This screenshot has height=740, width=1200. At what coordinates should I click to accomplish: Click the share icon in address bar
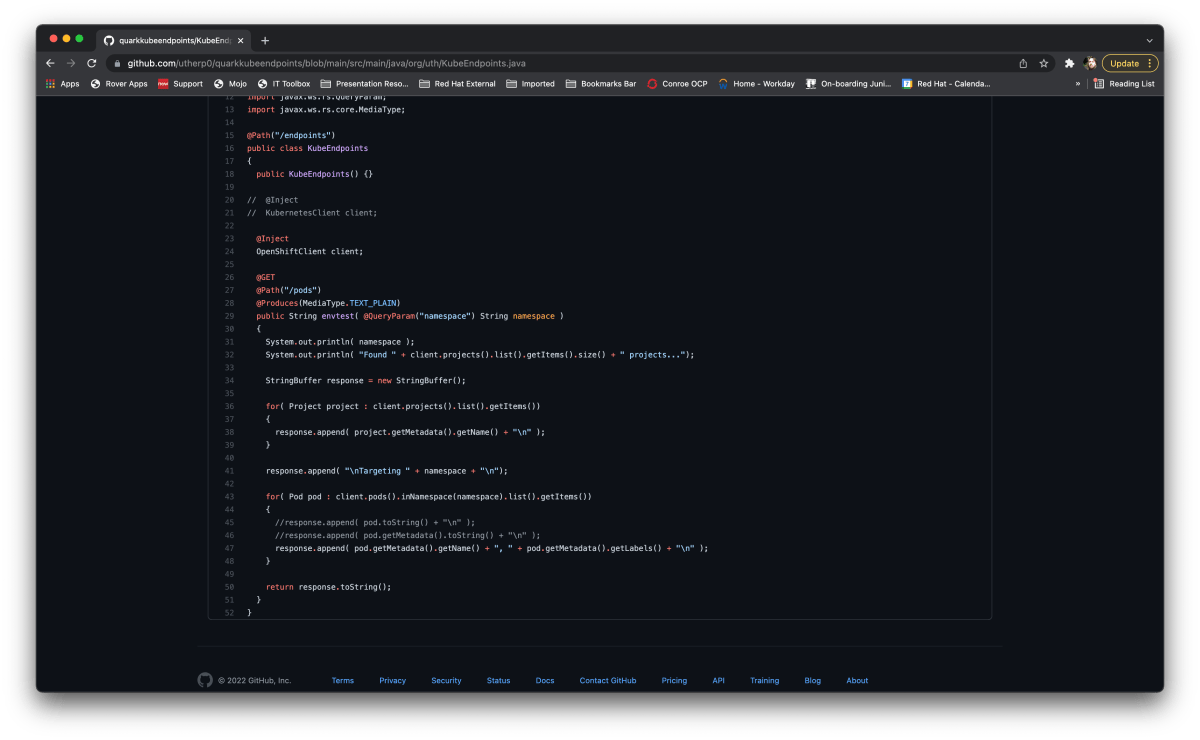click(1023, 63)
